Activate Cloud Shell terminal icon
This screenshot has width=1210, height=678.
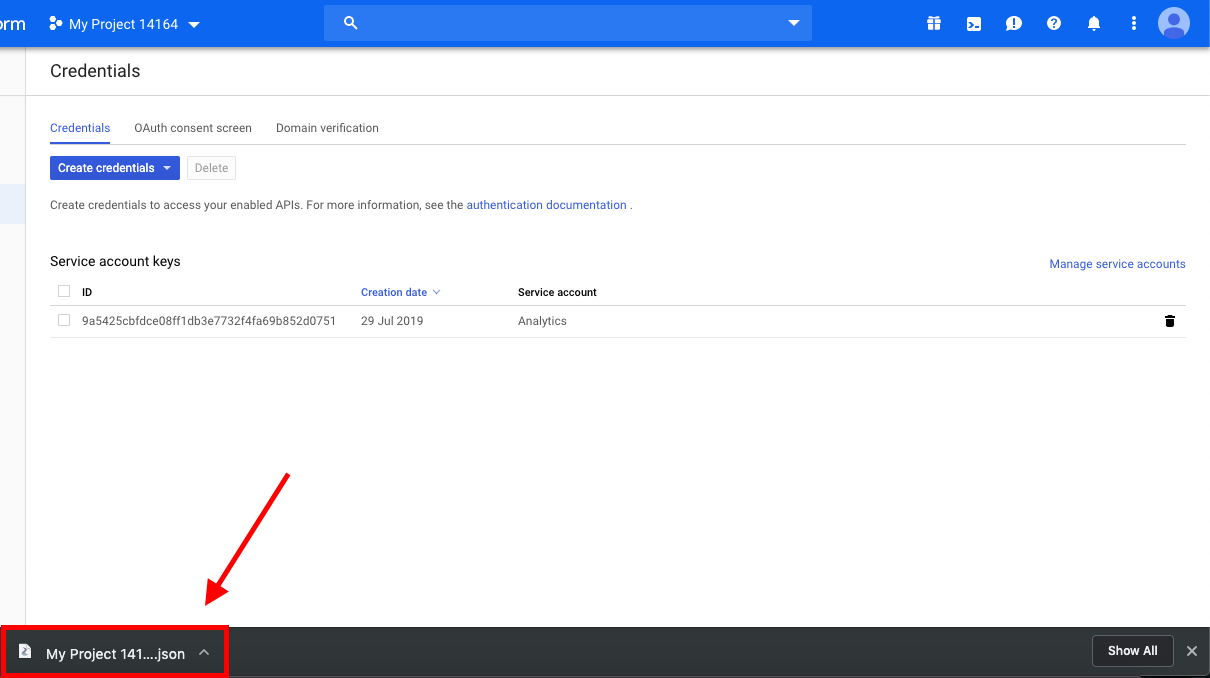974,23
